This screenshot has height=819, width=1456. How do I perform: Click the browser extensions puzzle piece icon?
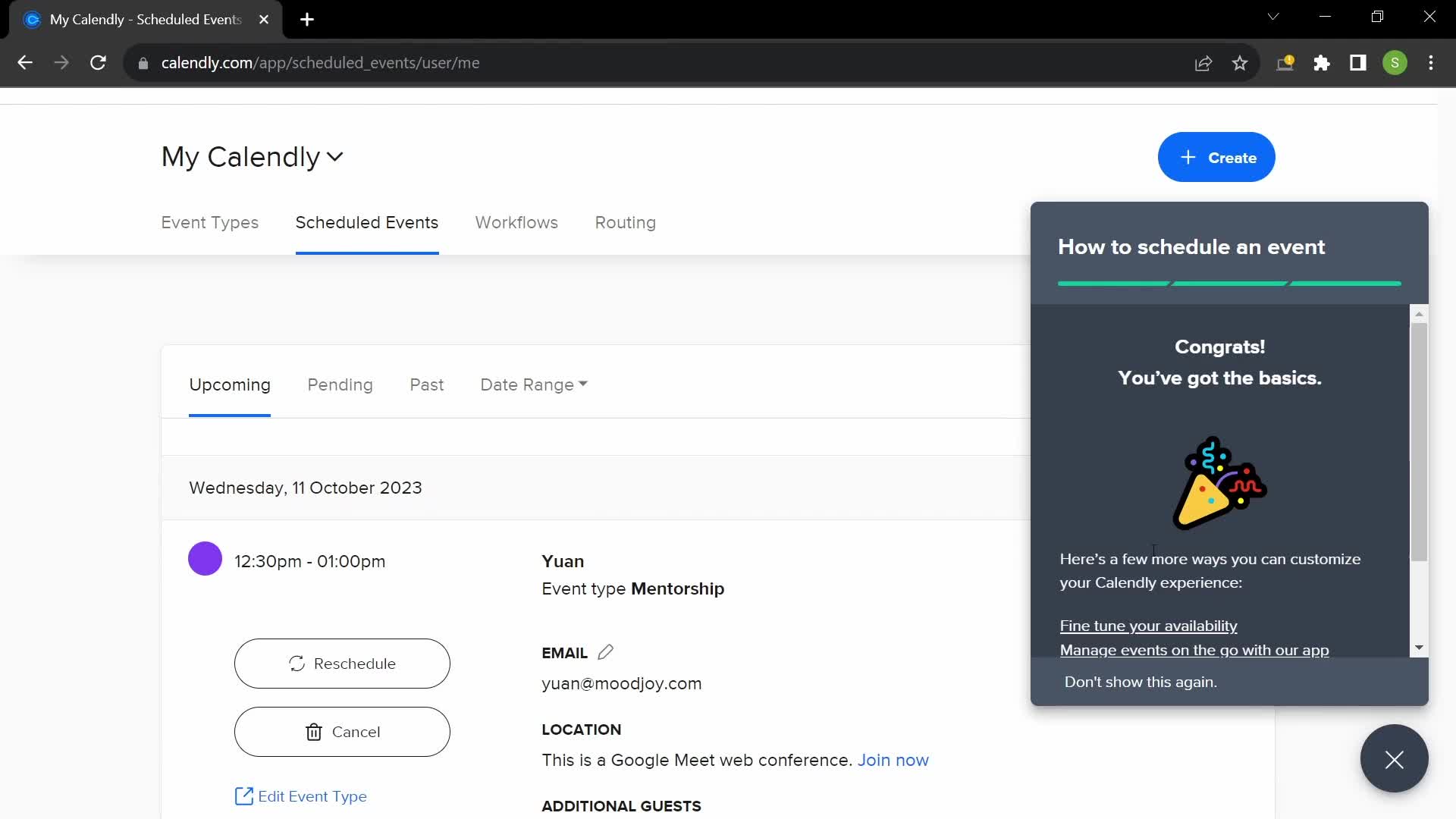pyautogui.click(x=1323, y=62)
